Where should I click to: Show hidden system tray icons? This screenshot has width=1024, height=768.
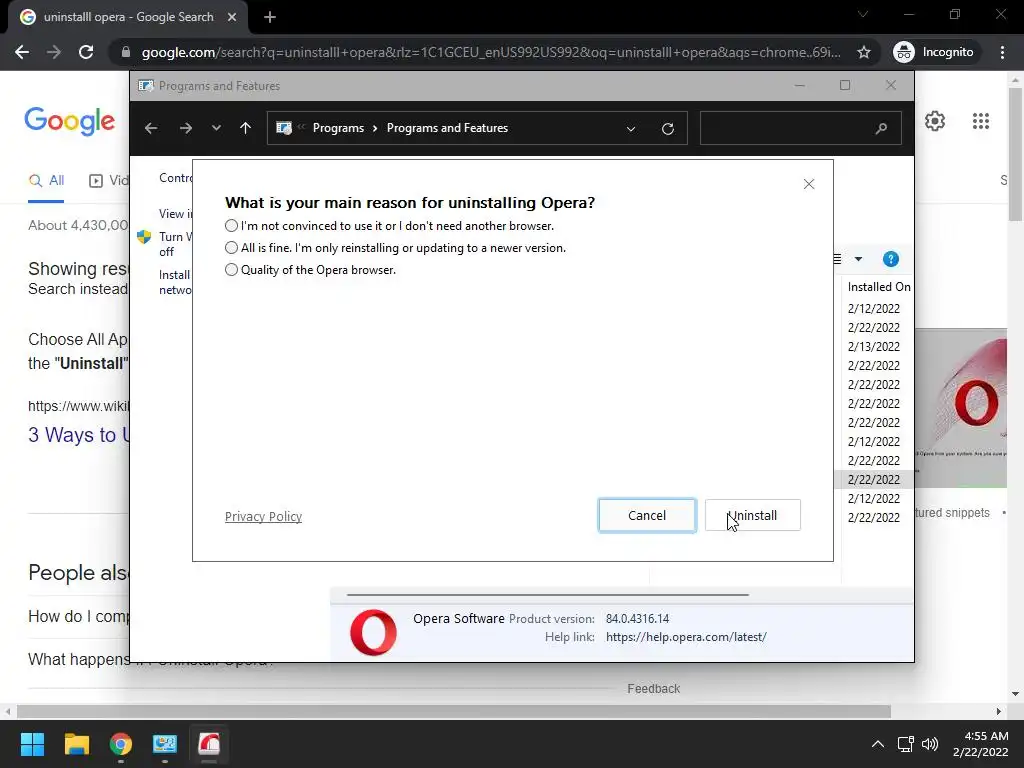click(878, 744)
